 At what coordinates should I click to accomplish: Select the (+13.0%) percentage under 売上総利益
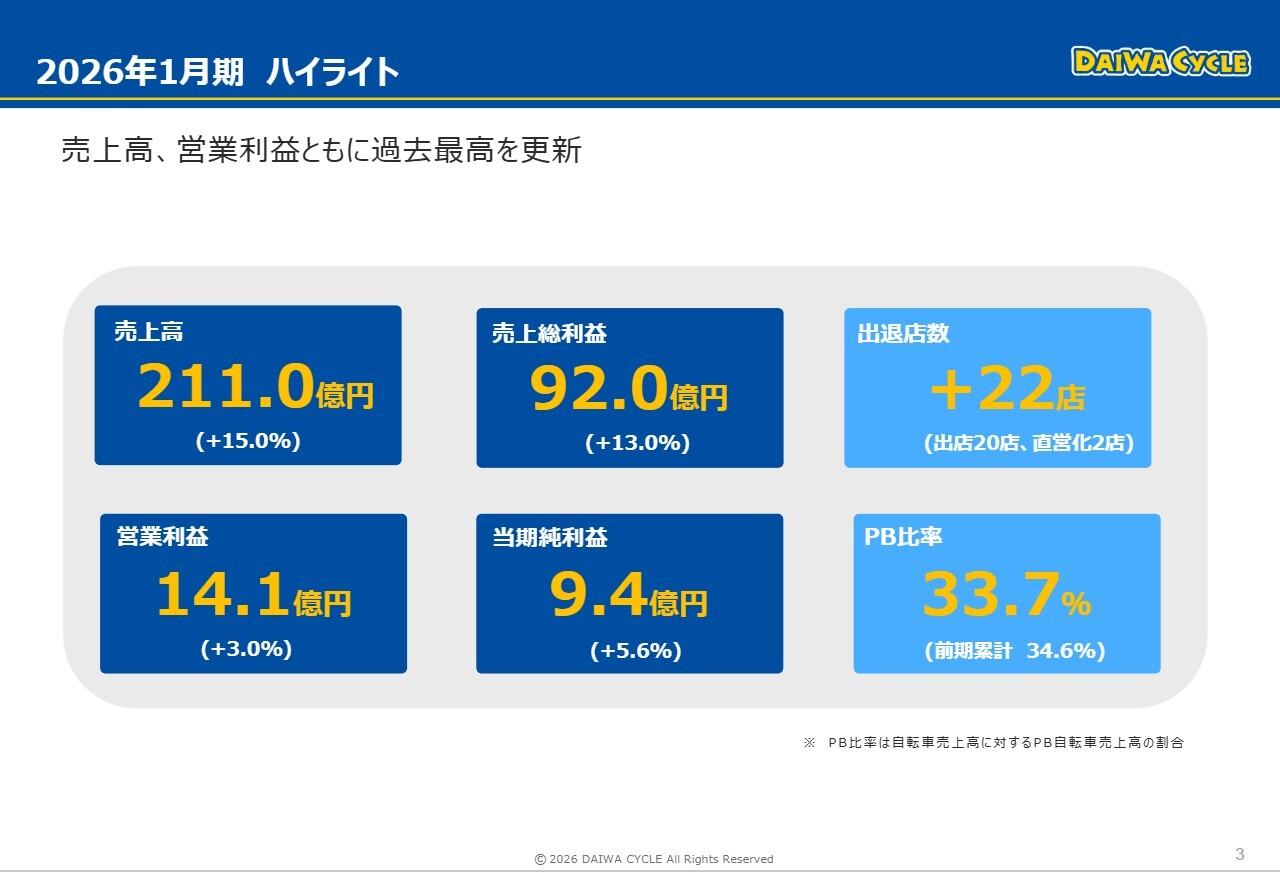coord(637,441)
